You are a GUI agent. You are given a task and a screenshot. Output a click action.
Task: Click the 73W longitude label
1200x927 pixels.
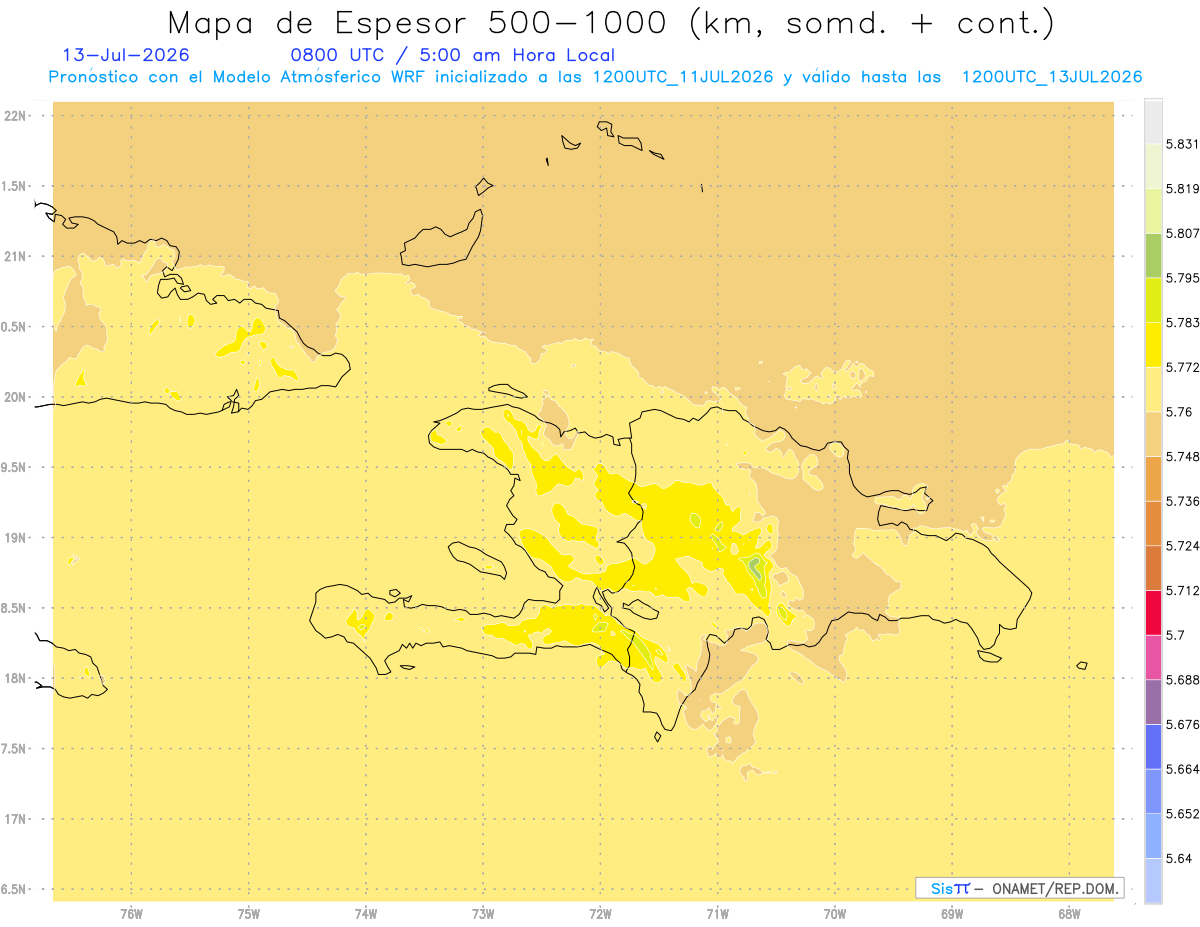(483, 914)
